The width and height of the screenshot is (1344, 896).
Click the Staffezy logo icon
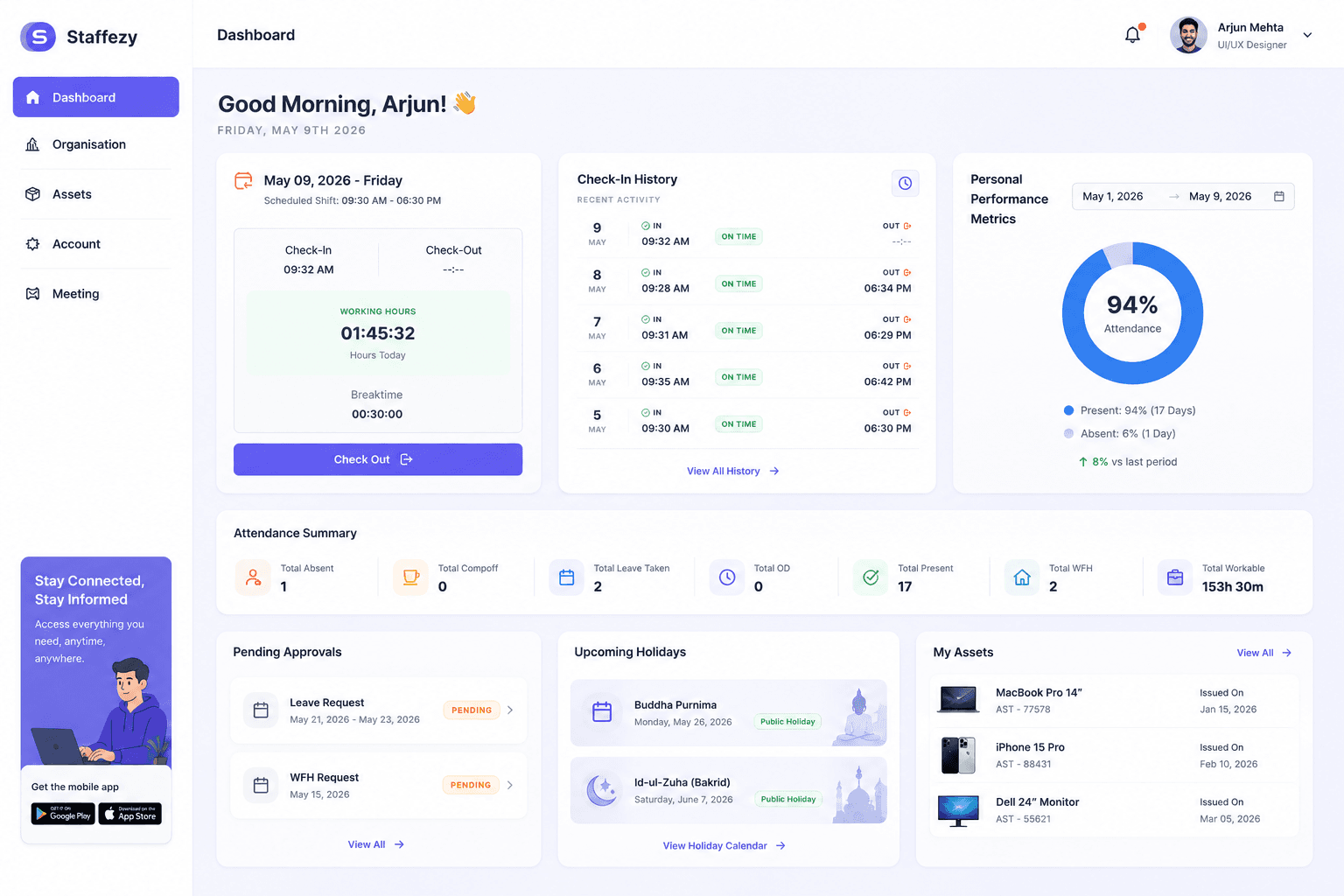click(38, 37)
